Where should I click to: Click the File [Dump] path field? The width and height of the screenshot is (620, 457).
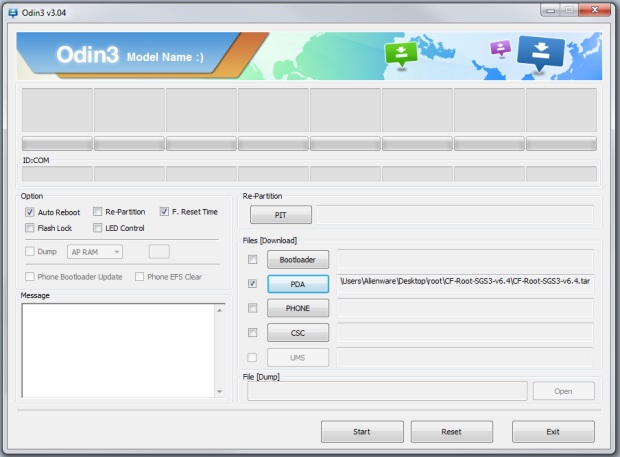click(387, 391)
